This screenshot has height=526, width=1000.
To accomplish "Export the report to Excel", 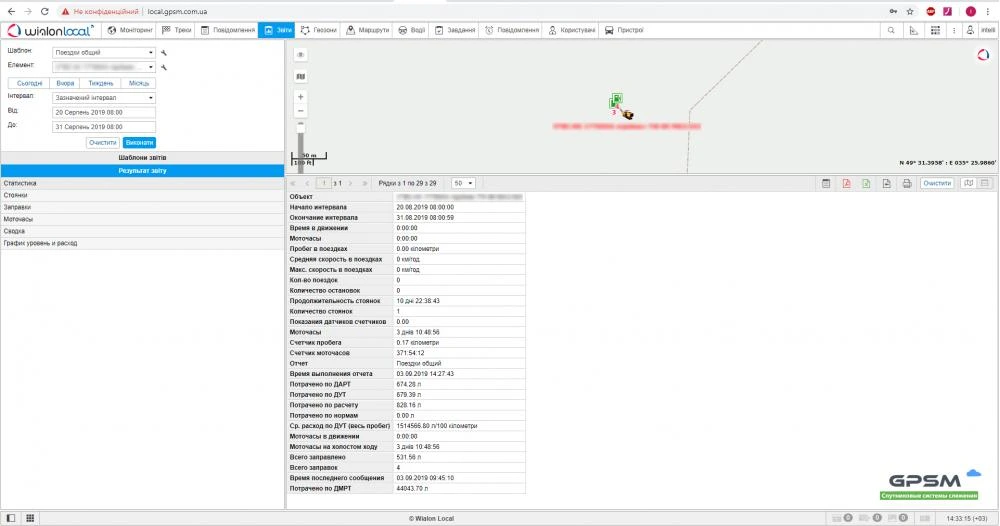I will (866, 184).
